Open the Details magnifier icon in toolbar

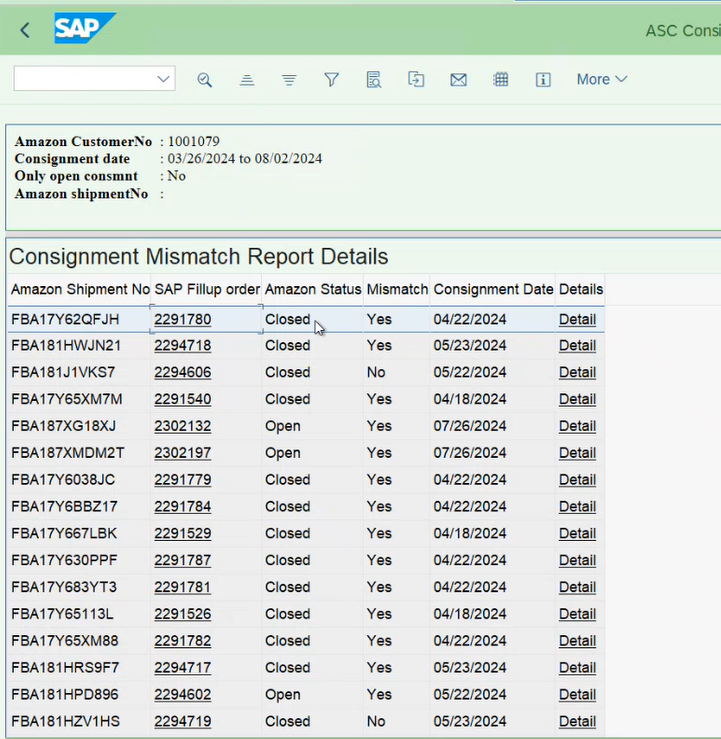(x=205, y=80)
